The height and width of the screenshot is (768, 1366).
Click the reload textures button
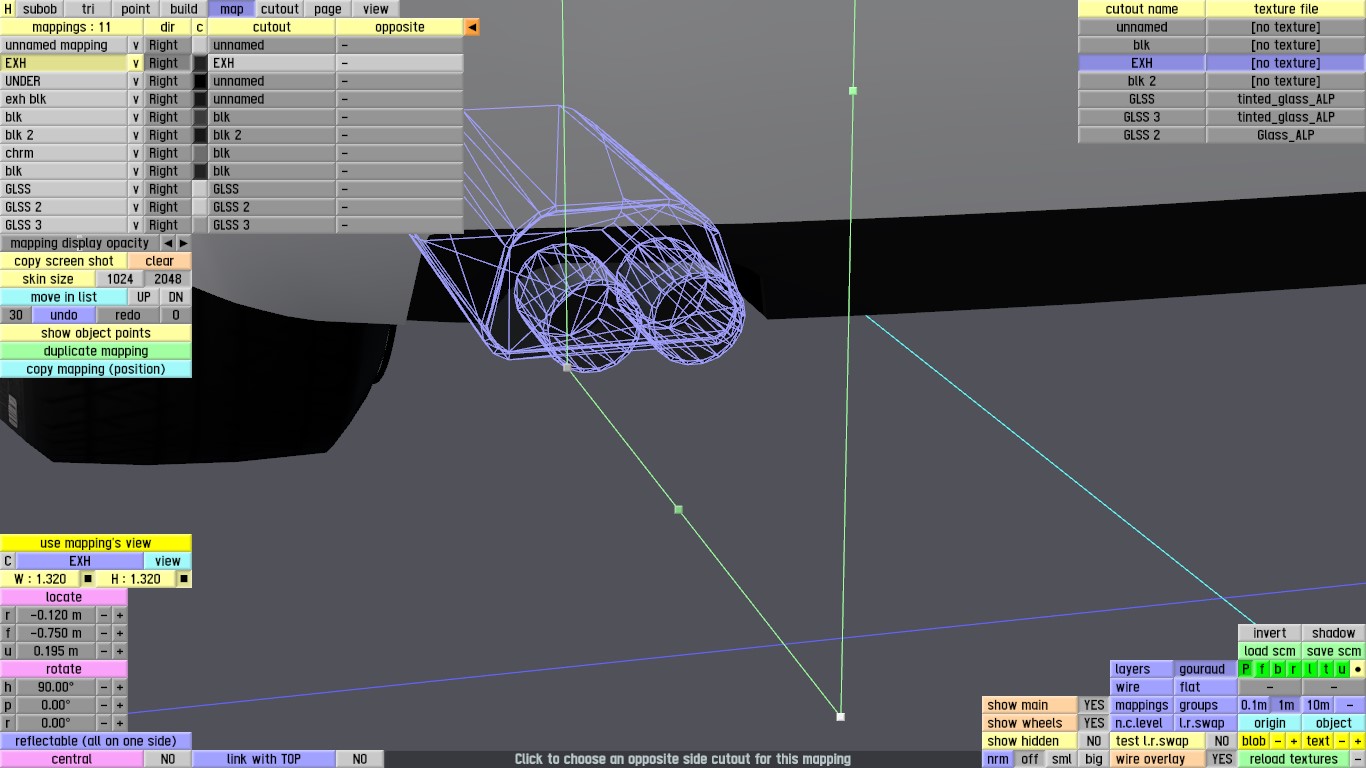[x=1294, y=759]
